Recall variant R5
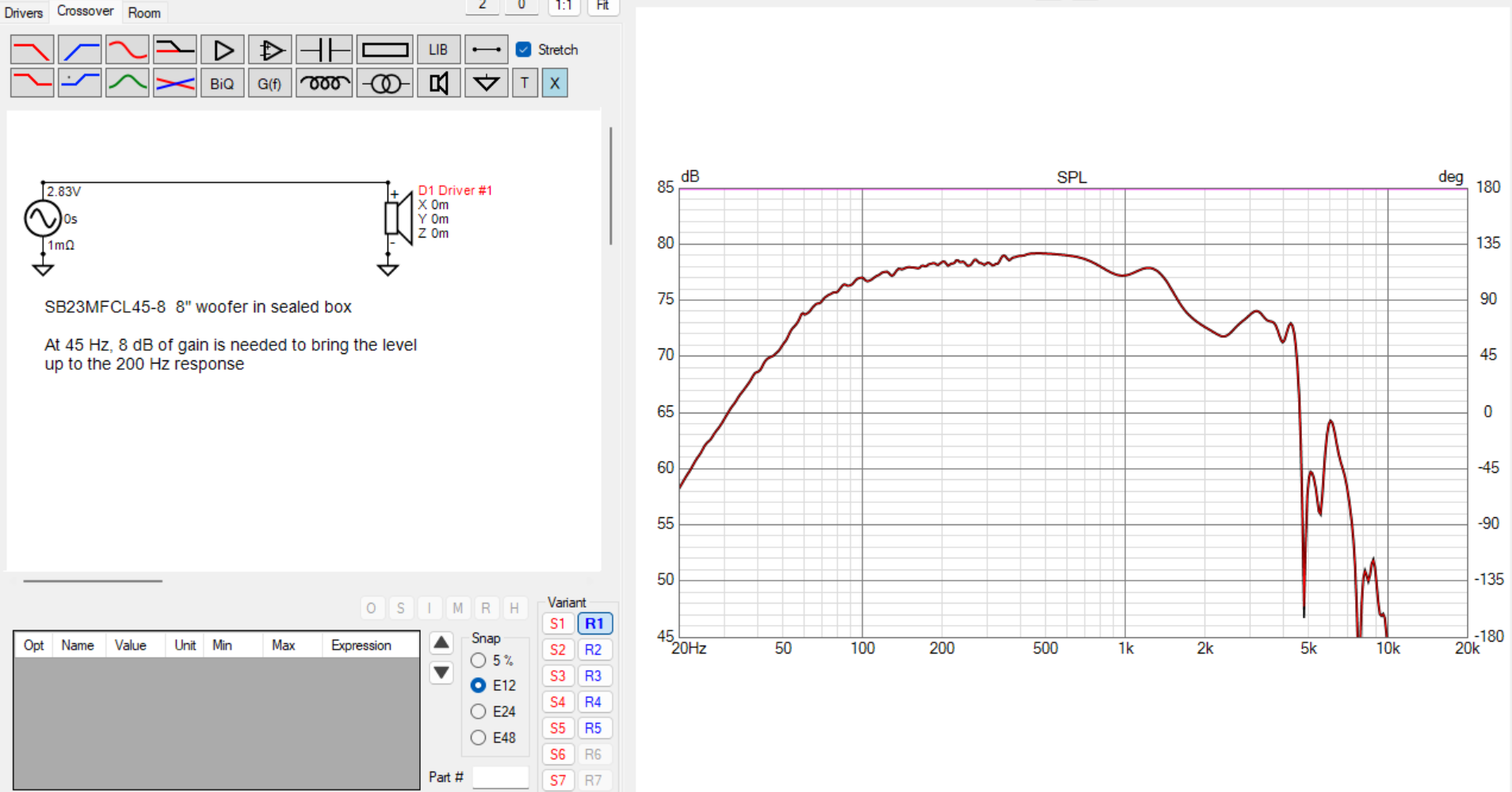Image resolution: width=1512 pixels, height=792 pixels. point(594,728)
